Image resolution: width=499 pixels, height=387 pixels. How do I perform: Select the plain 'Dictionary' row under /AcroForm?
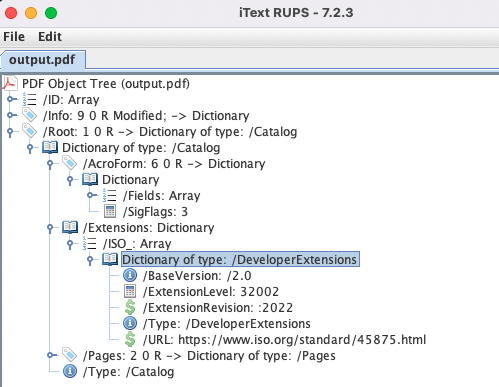131,180
